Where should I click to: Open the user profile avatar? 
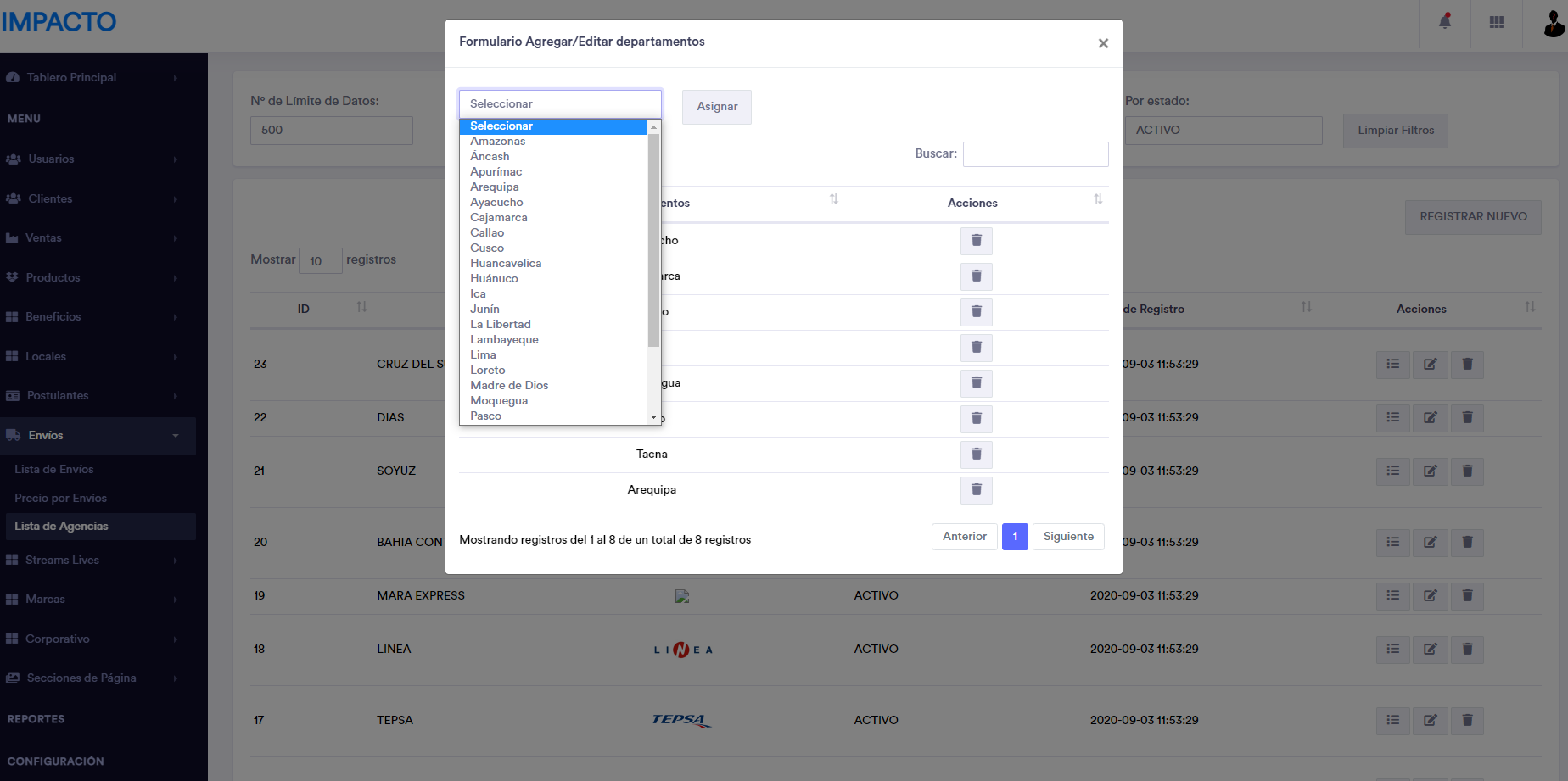(1553, 24)
